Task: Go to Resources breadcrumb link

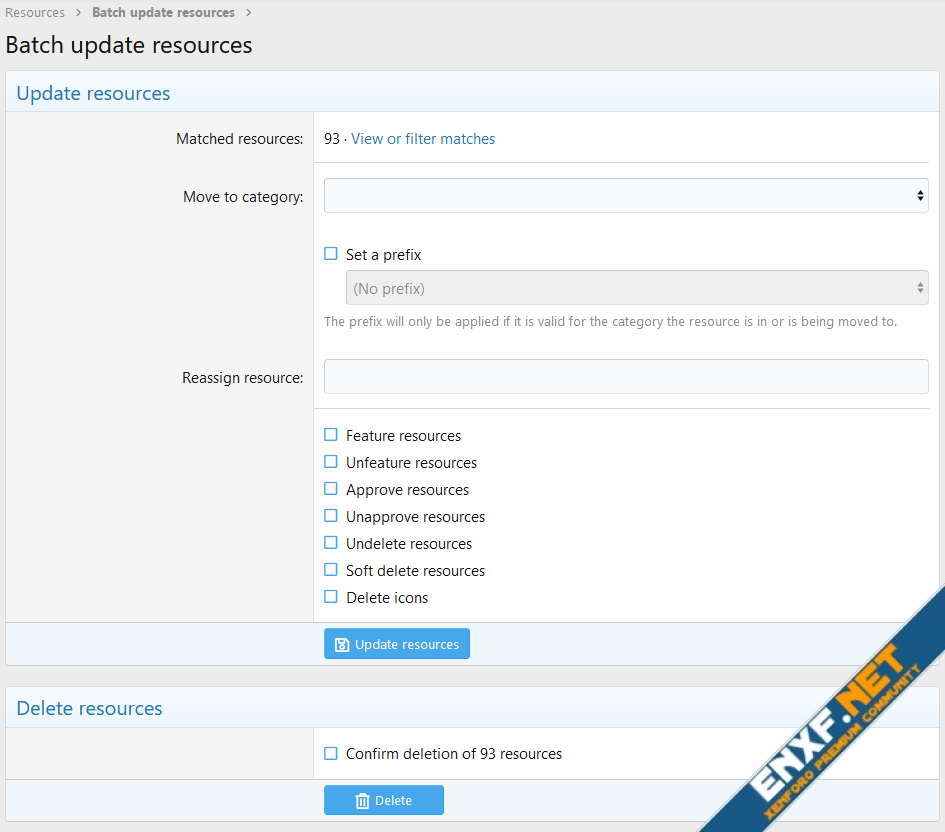Action: (35, 13)
